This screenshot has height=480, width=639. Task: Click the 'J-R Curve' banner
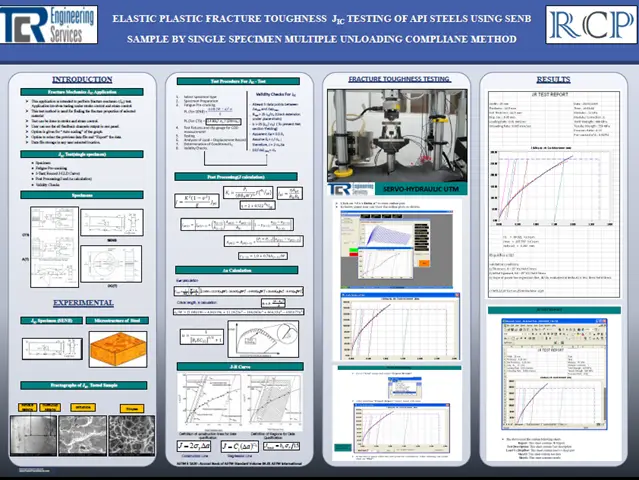click(x=240, y=367)
